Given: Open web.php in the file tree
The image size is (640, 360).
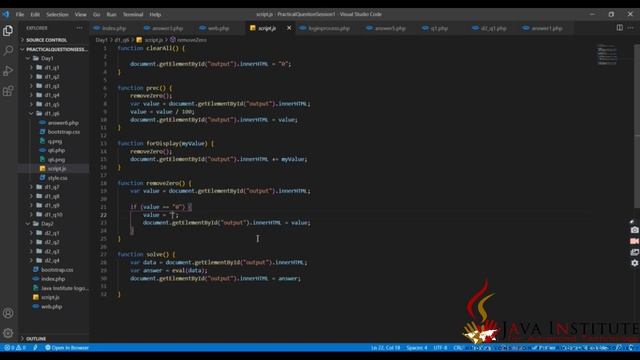Looking at the screenshot, I should click(53, 307).
